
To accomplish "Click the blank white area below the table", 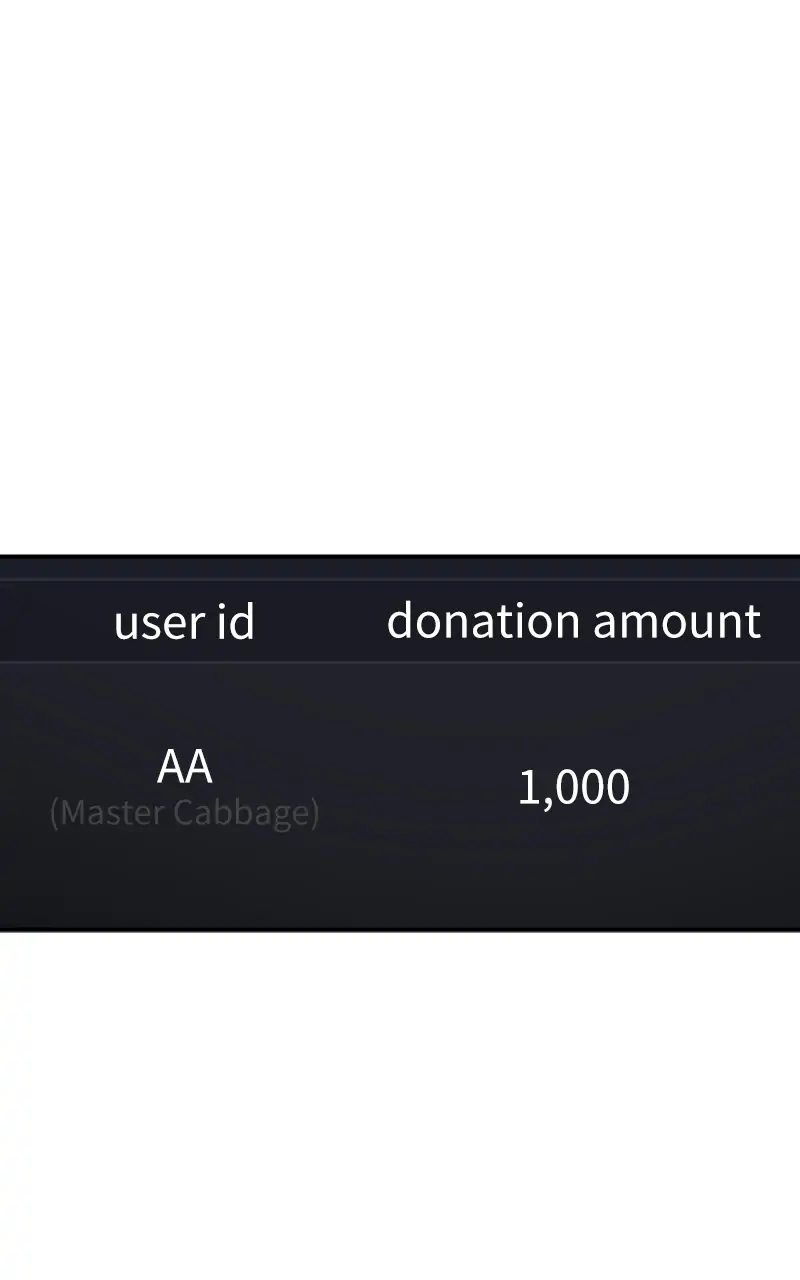I will click(400, 1100).
